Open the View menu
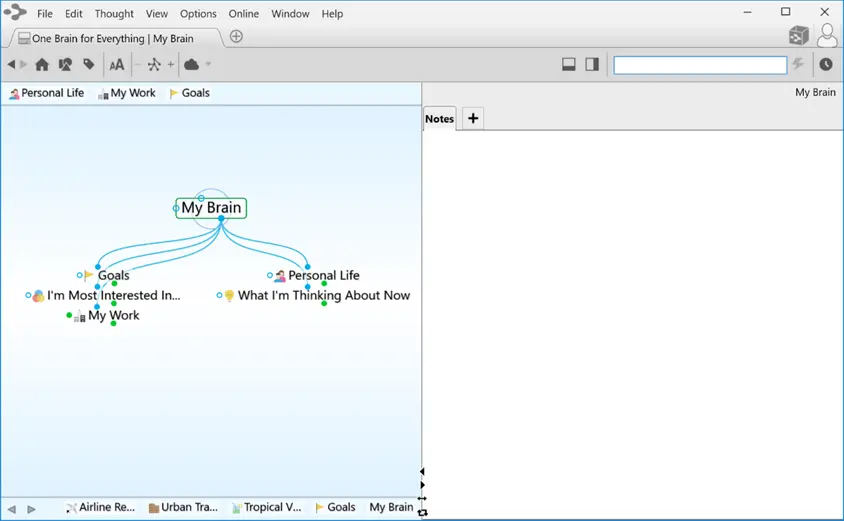This screenshot has height=521, width=844. 157,14
